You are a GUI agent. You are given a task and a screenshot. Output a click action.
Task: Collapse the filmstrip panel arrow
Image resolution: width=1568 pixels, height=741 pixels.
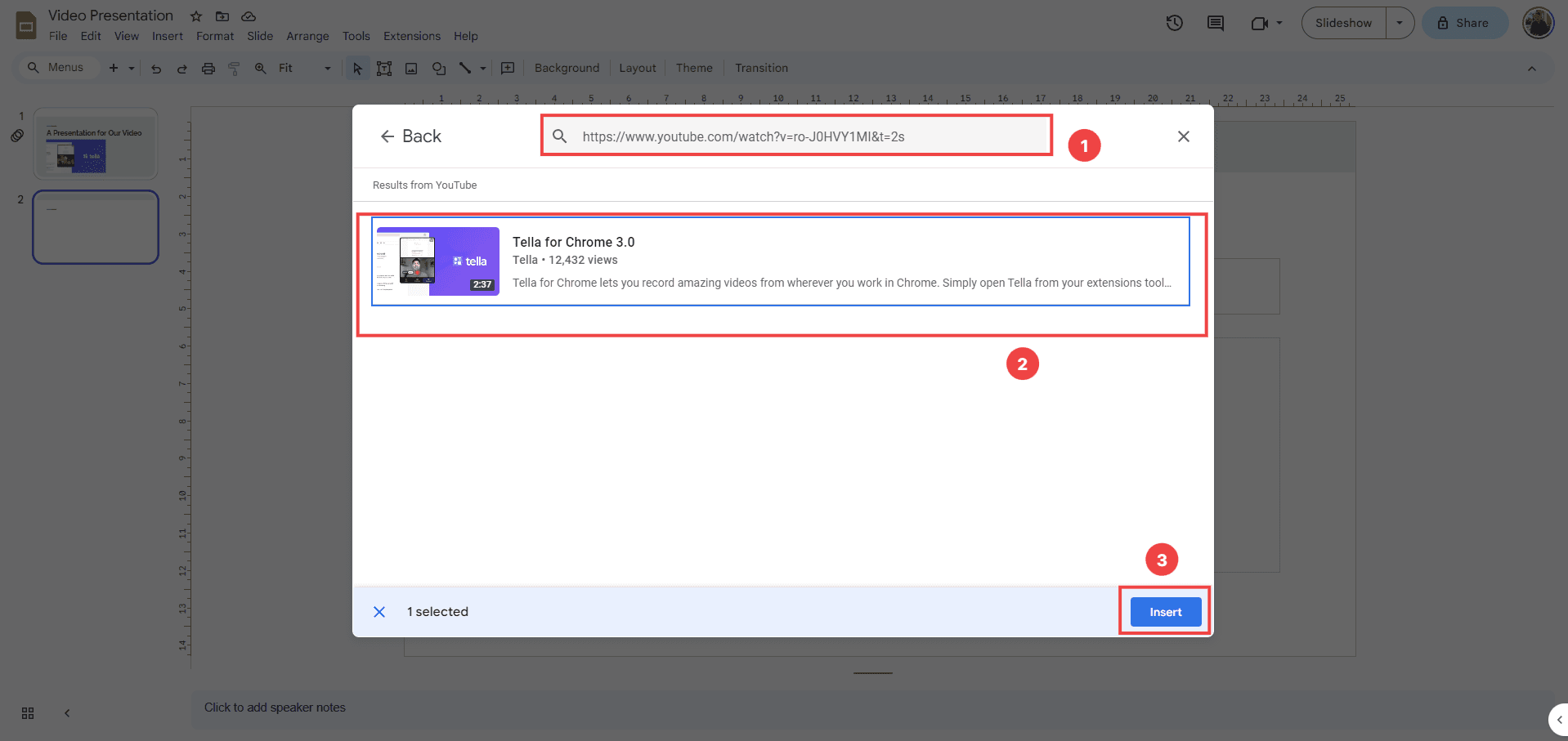click(x=67, y=713)
